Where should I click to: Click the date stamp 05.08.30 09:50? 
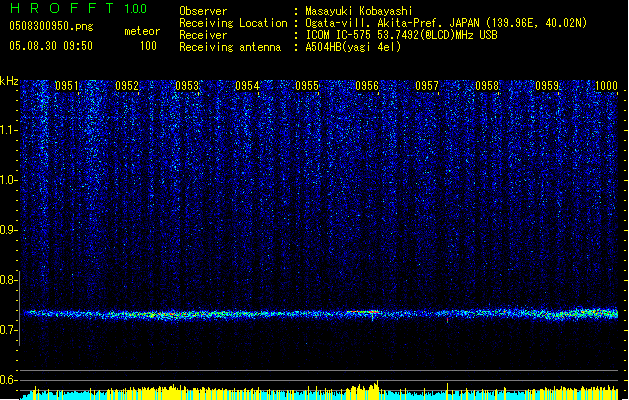(51, 46)
